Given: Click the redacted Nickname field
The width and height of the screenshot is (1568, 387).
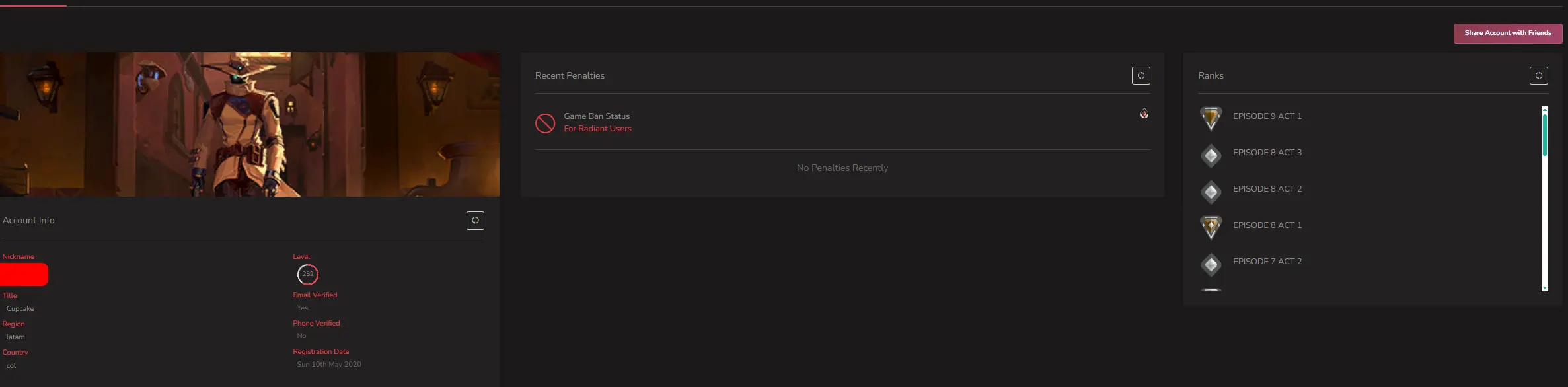Looking at the screenshot, I should pos(24,274).
